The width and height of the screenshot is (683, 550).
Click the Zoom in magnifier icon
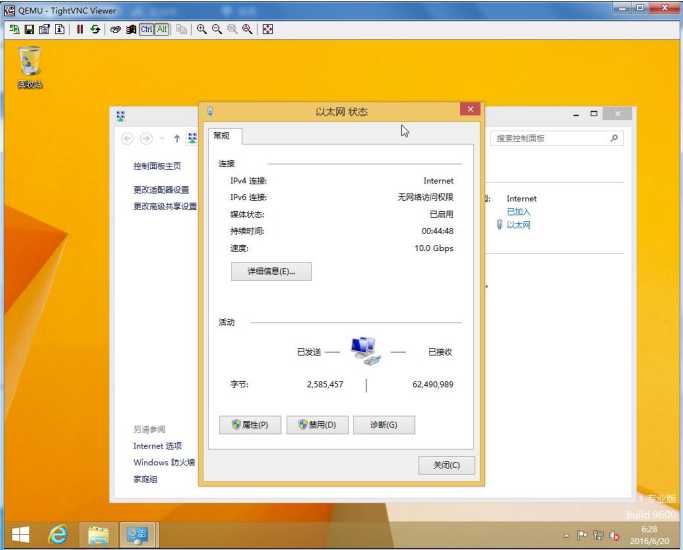point(201,29)
